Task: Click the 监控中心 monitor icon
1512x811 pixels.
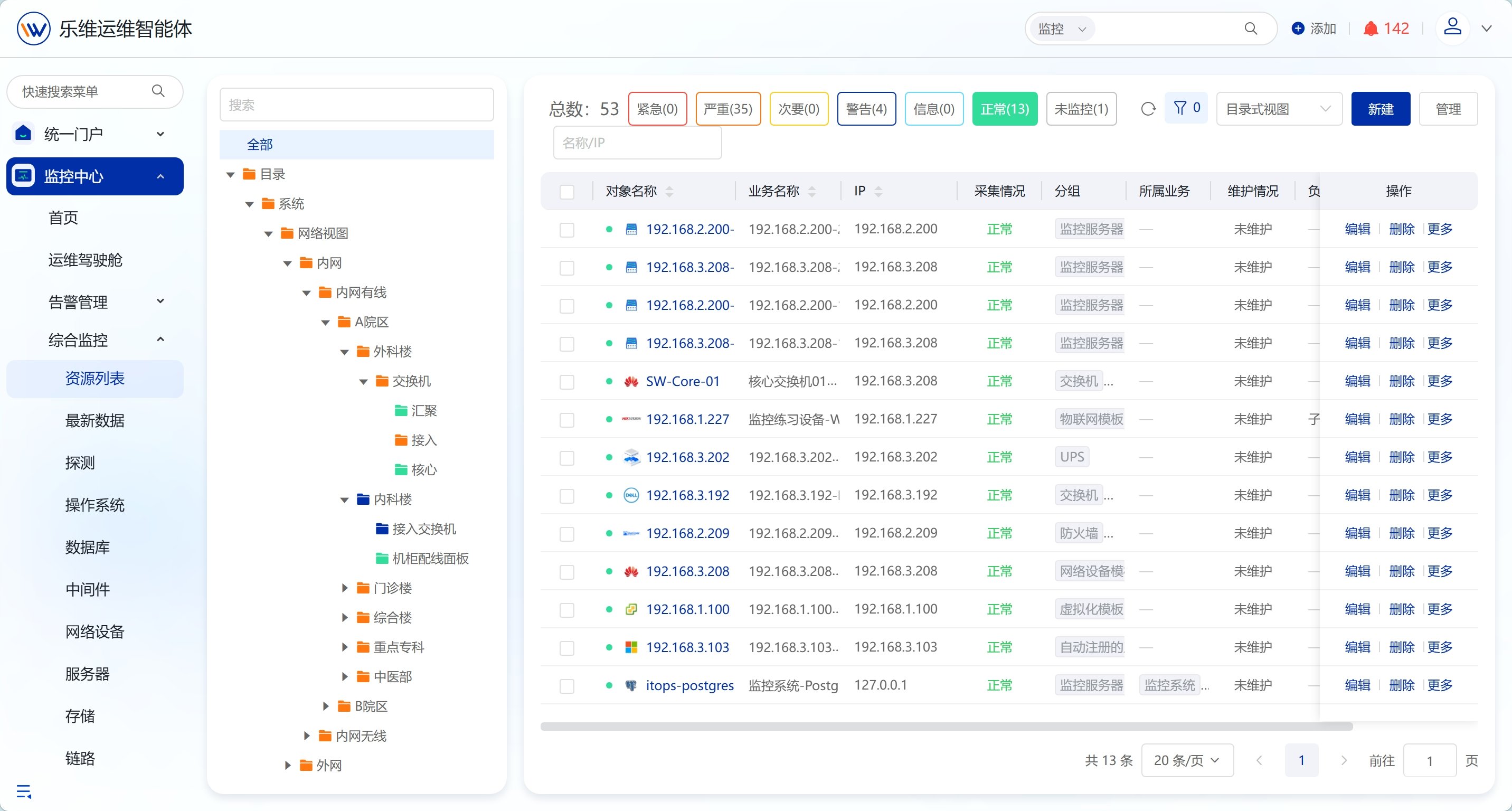Action: pyautogui.click(x=23, y=176)
